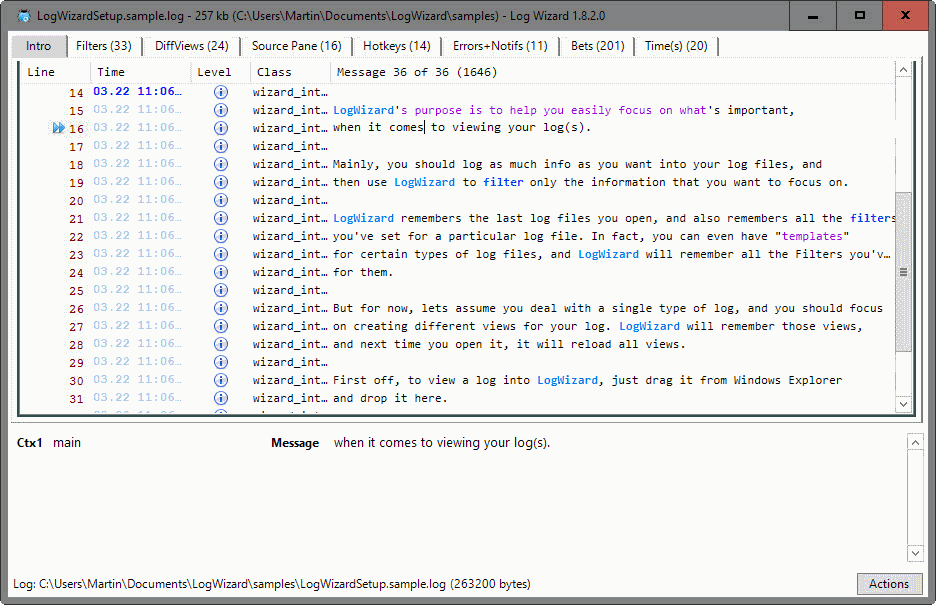936x605 pixels.
Task: Click the info level icon on line 25
Action: click(x=221, y=290)
